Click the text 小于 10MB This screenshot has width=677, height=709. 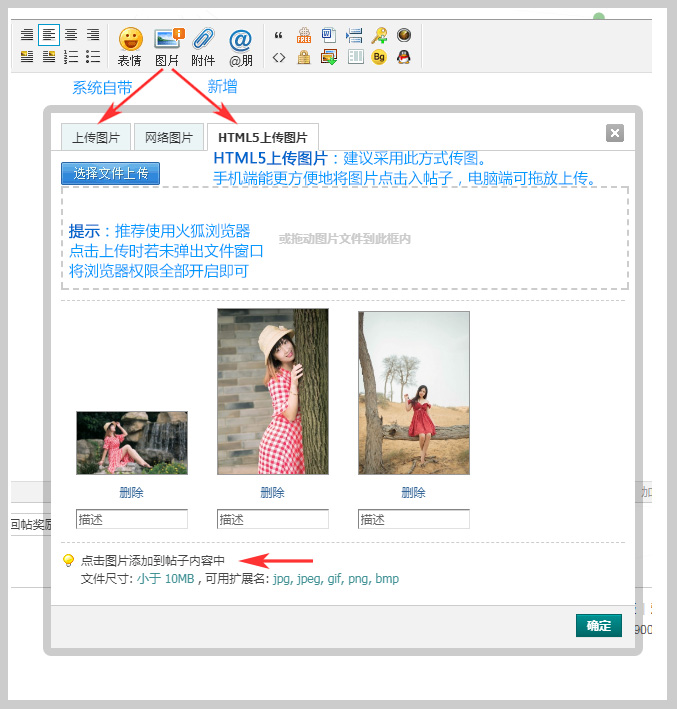pyautogui.click(x=166, y=579)
